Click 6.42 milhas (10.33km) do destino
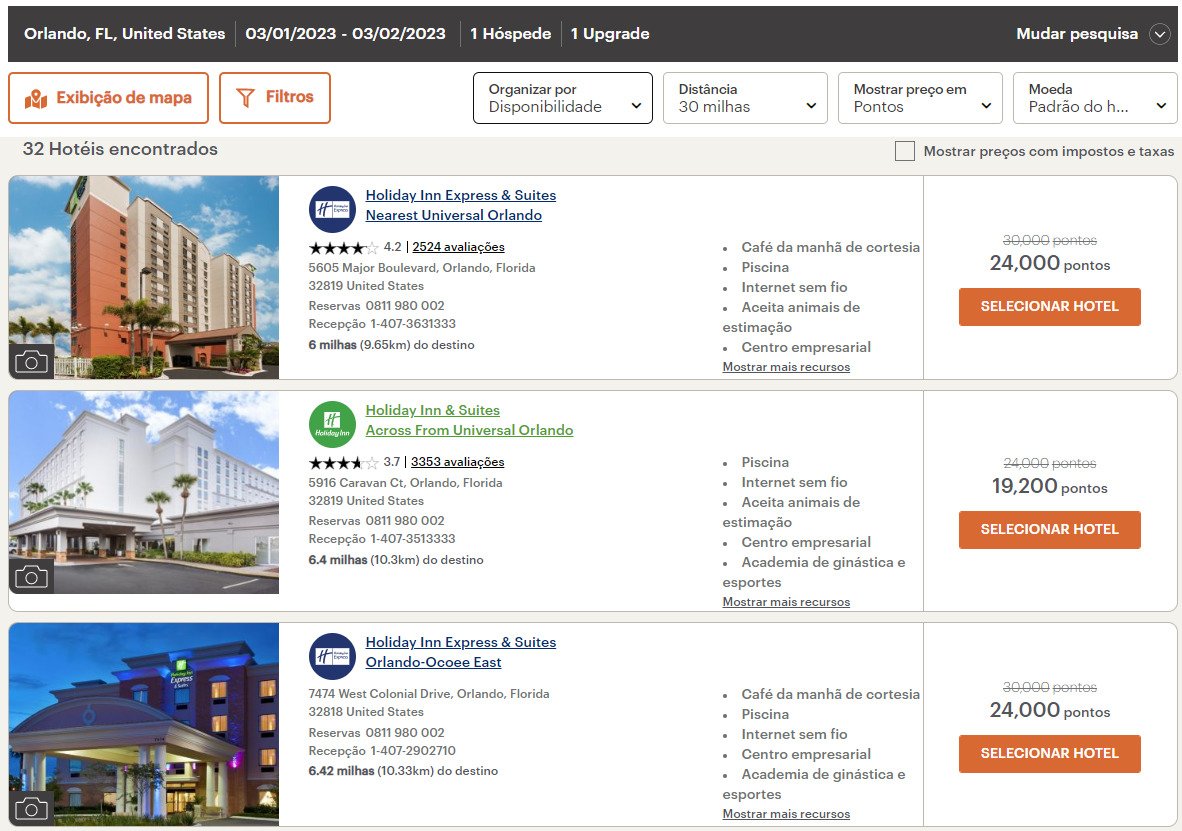 tap(403, 771)
